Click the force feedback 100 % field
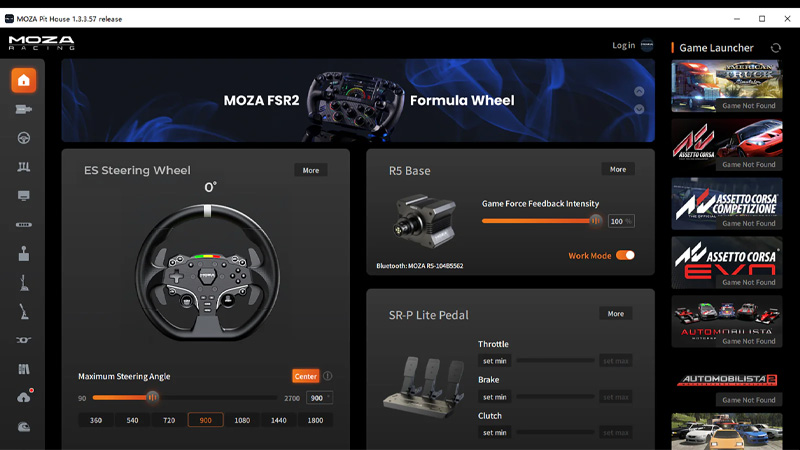 (621, 221)
